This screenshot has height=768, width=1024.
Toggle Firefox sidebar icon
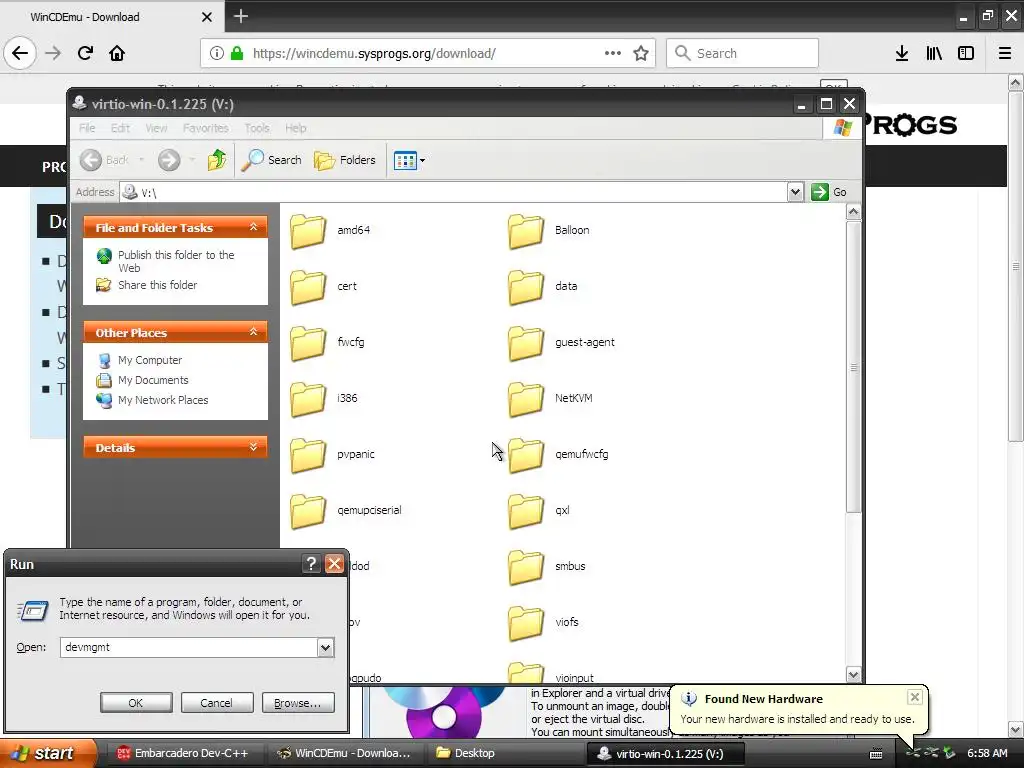click(x=966, y=54)
